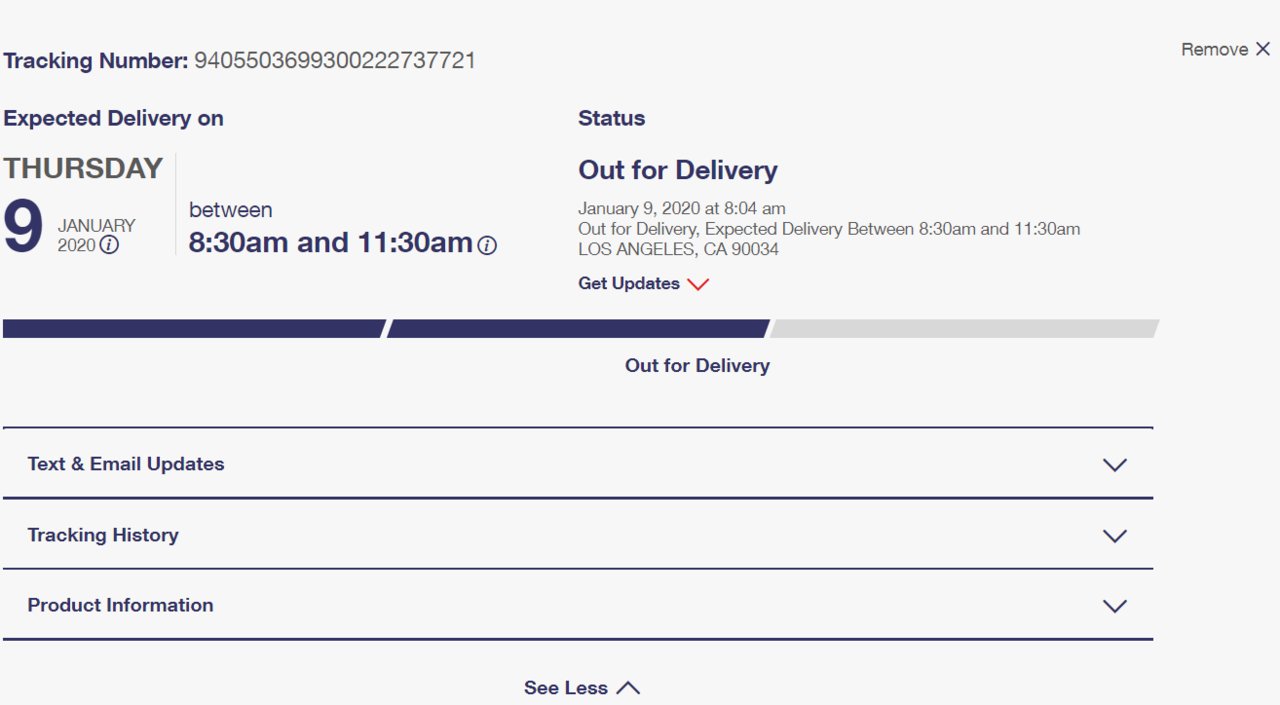Click the chevron on the Tracking History row

tap(1114, 535)
